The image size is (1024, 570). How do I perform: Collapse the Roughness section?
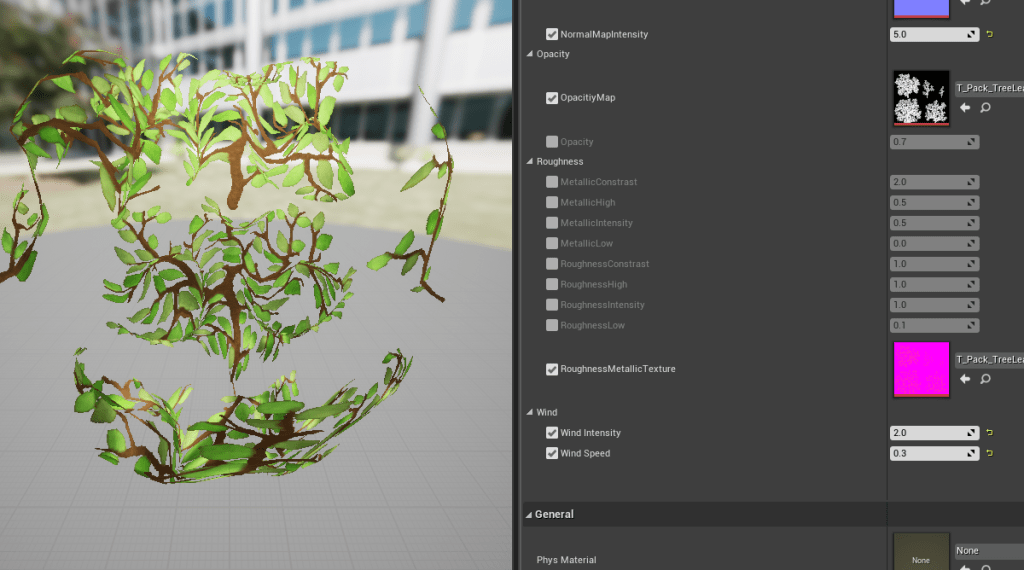coord(530,161)
